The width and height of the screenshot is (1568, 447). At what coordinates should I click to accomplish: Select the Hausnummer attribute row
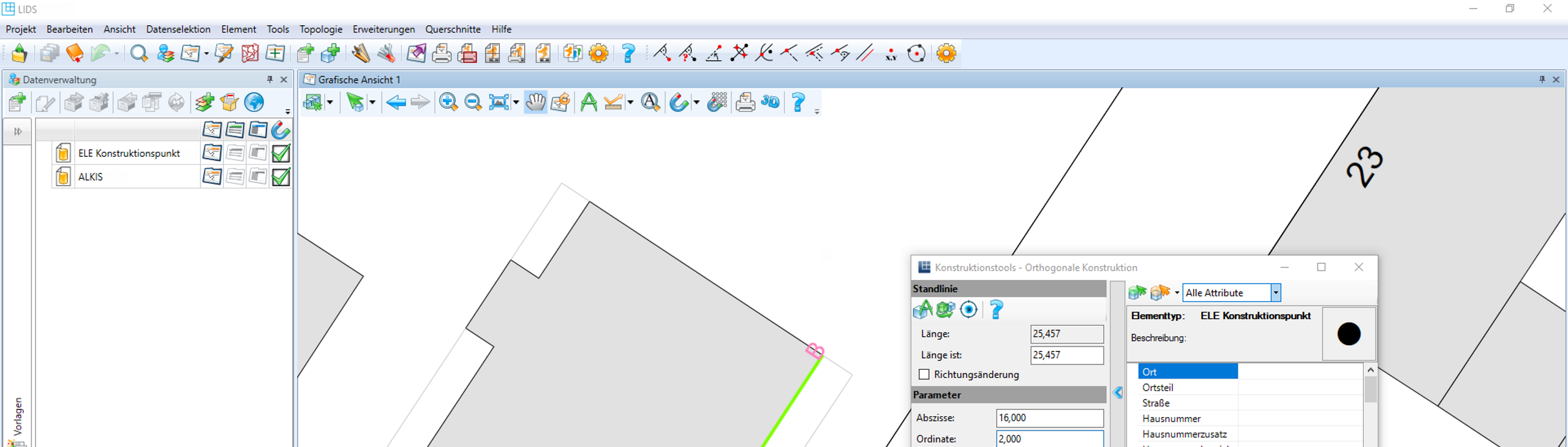click(1249, 419)
